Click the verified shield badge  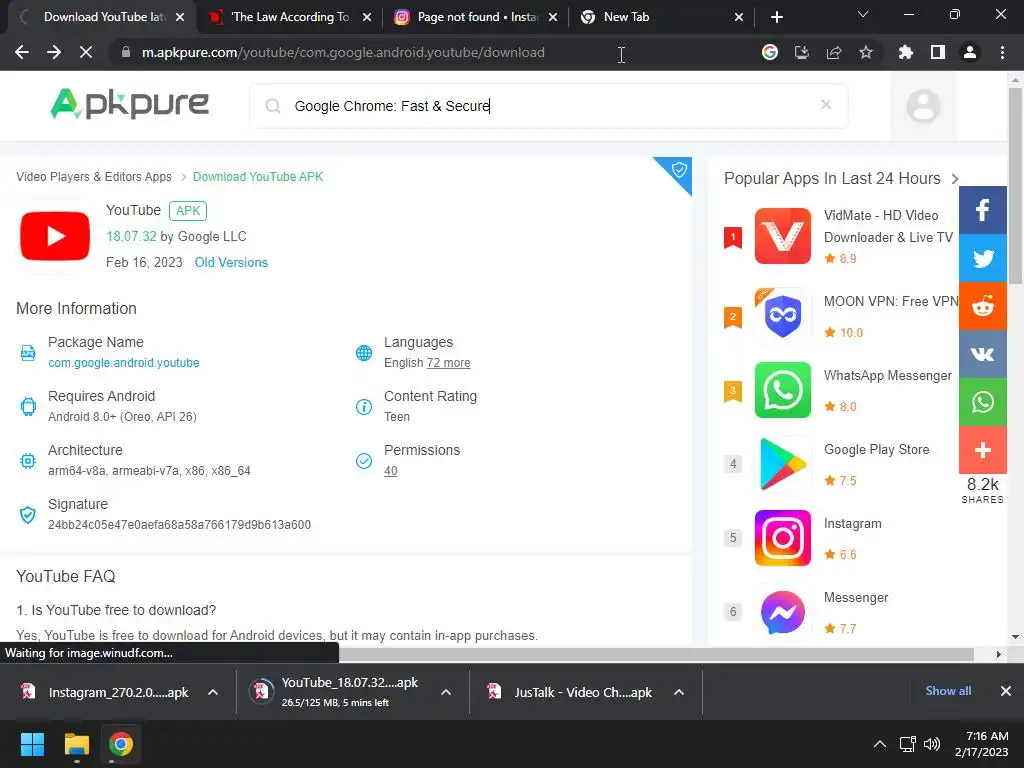[x=679, y=170]
